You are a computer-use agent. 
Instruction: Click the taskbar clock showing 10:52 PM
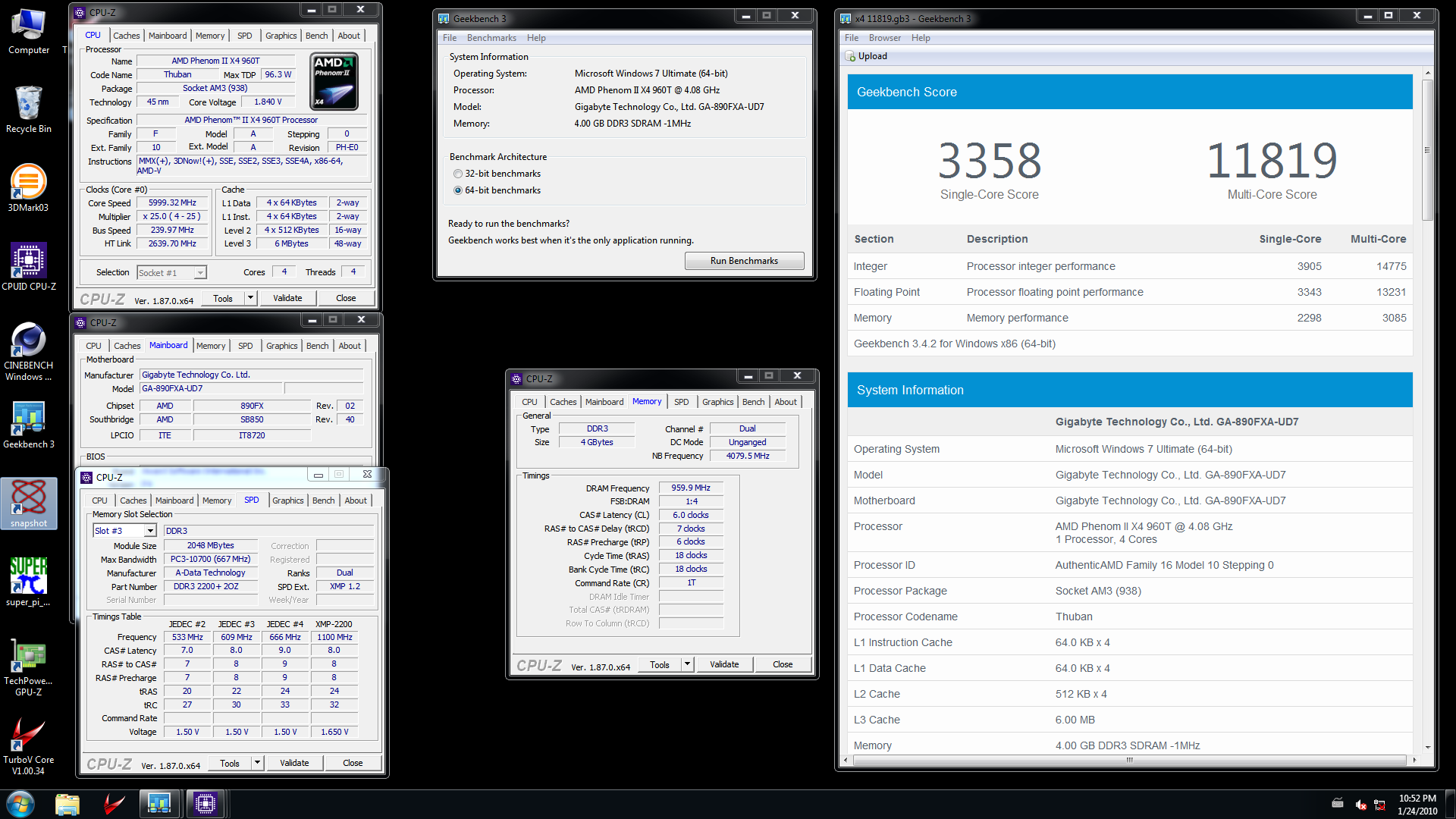pyautogui.click(x=1417, y=804)
